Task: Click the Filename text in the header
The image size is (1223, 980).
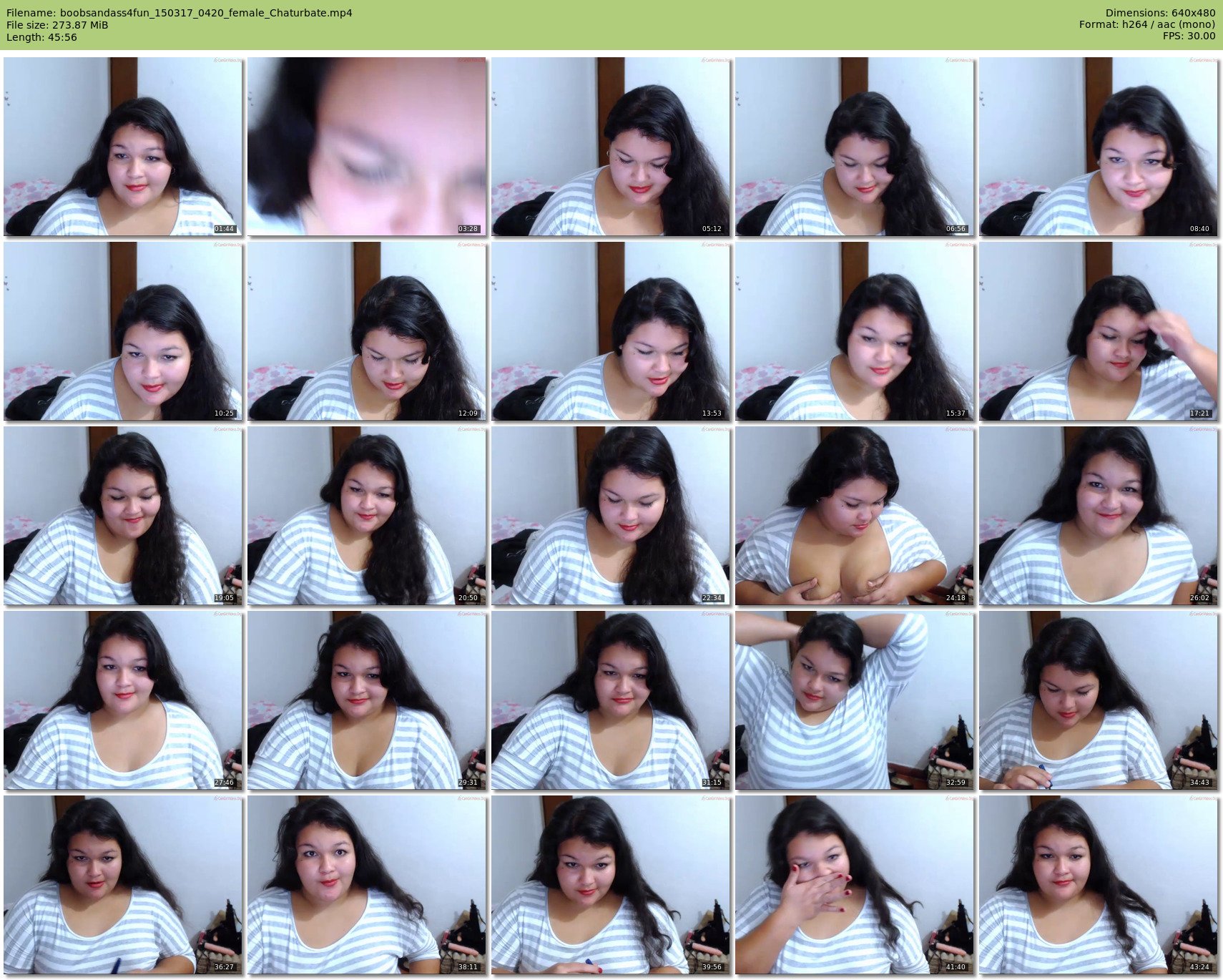Action: (x=179, y=13)
